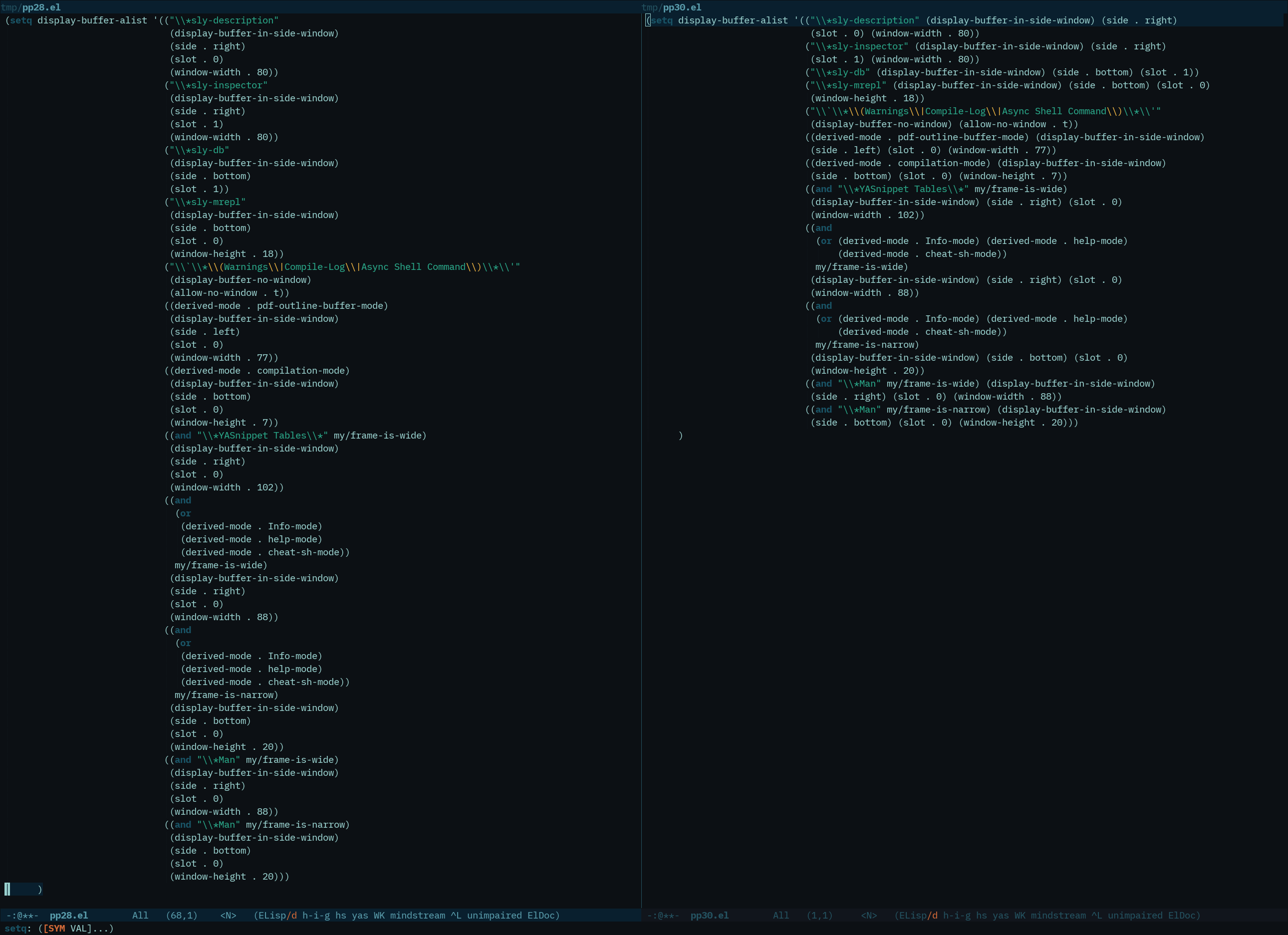Click the lone closing paren in pp30.el
The height and width of the screenshot is (935, 1288).
(680, 436)
